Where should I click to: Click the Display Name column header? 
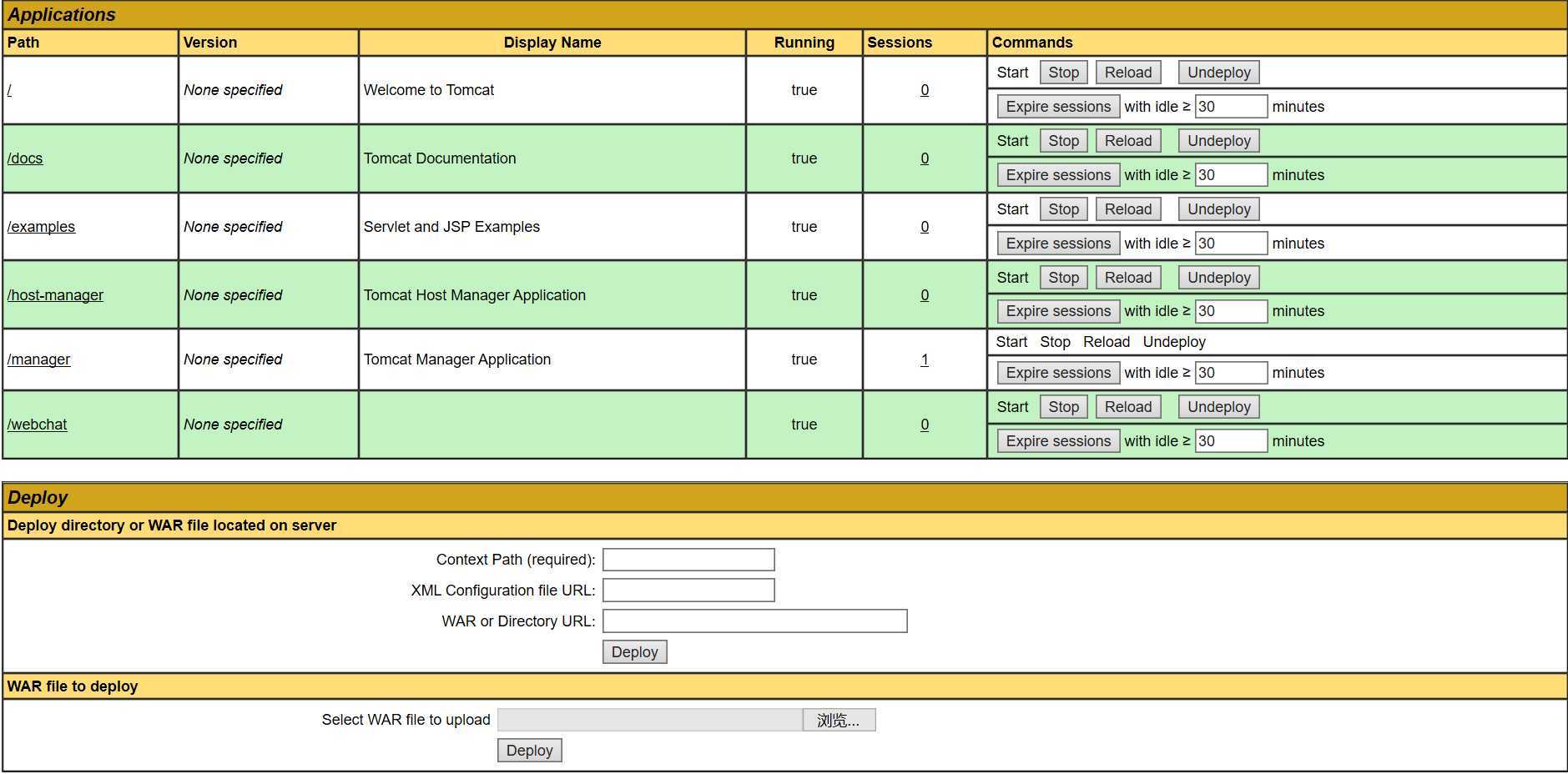[x=552, y=43]
